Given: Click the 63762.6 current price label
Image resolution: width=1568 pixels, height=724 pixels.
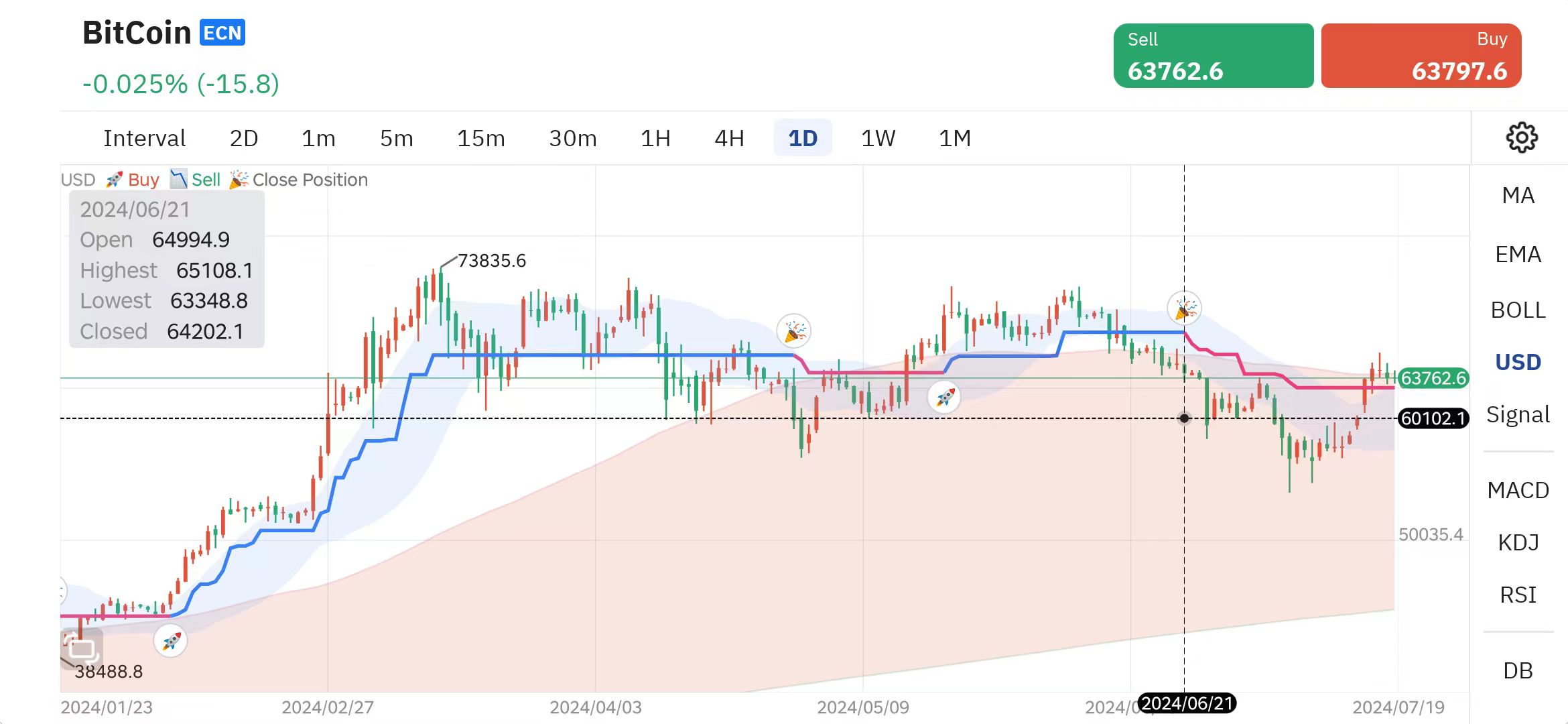Looking at the screenshot, I should tap(1433, 378).
